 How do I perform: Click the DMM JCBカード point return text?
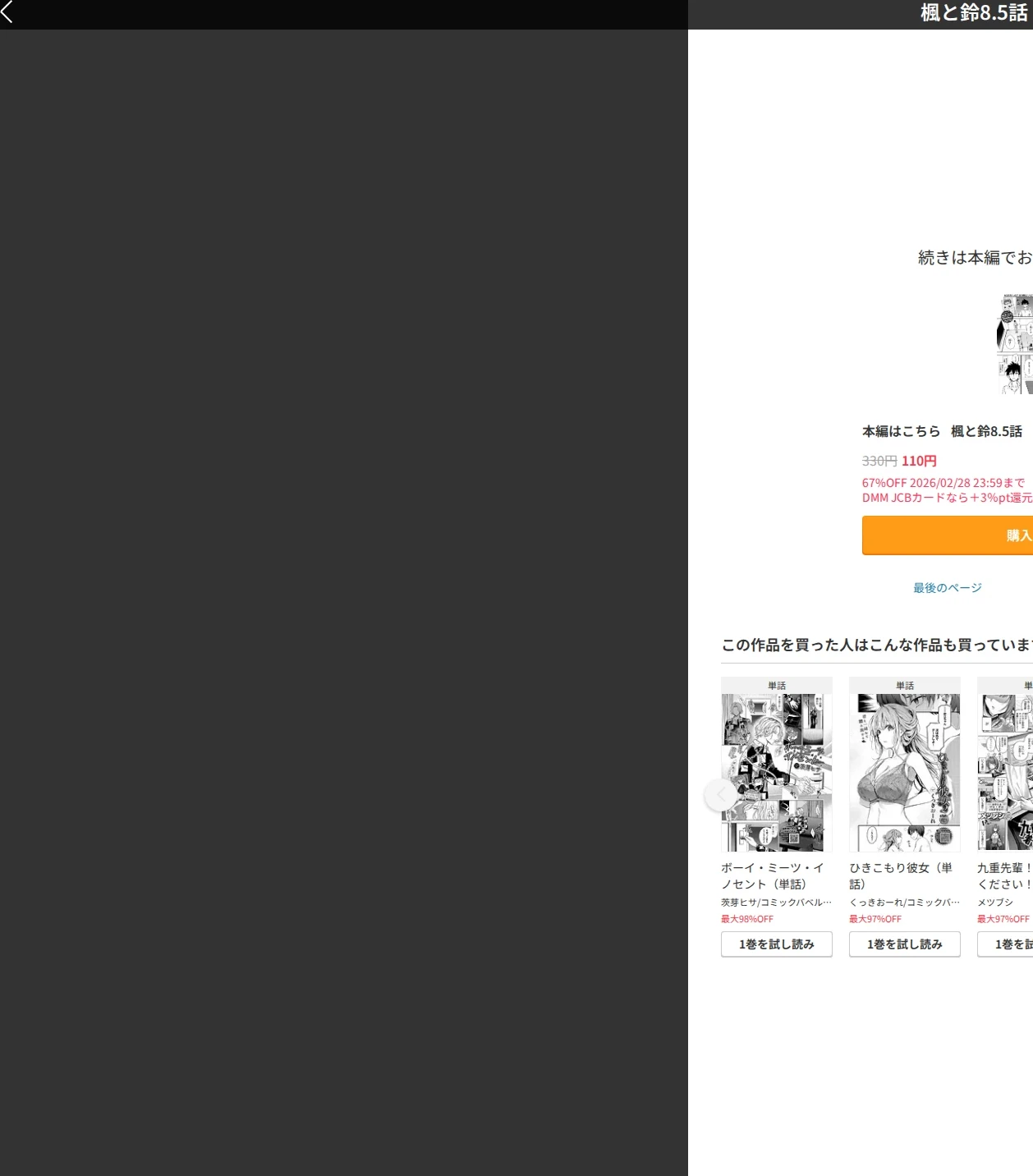[948, 498]
